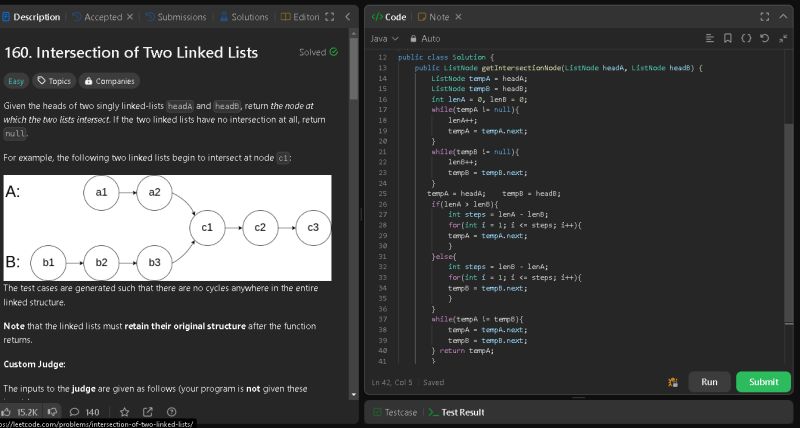Close the Accepted tab
The height and width of the screenshot is (428, 800).
[x=131, y=17]
